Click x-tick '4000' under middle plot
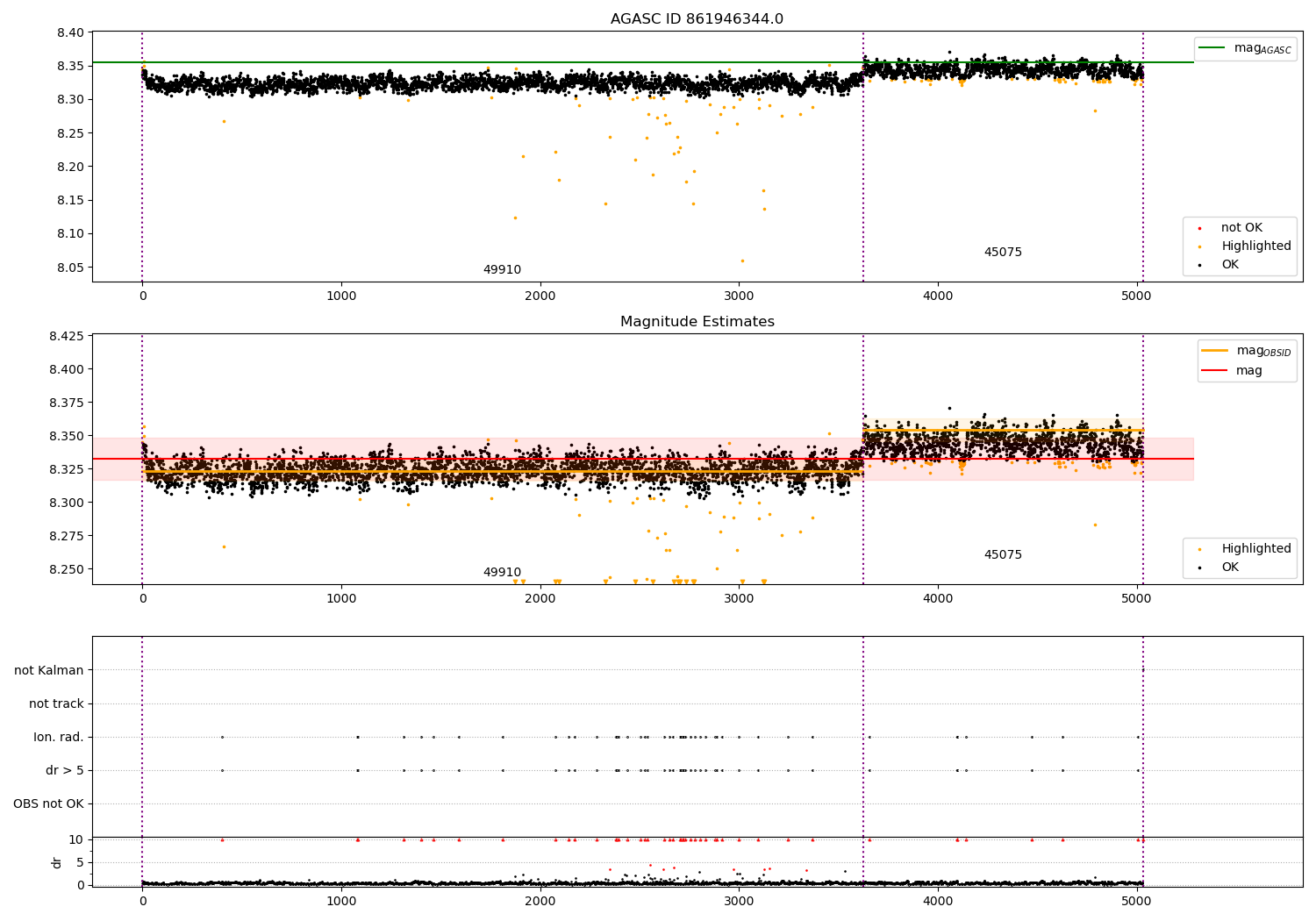This screenshot has height=921, width=1316. click(x=938, y=600)
